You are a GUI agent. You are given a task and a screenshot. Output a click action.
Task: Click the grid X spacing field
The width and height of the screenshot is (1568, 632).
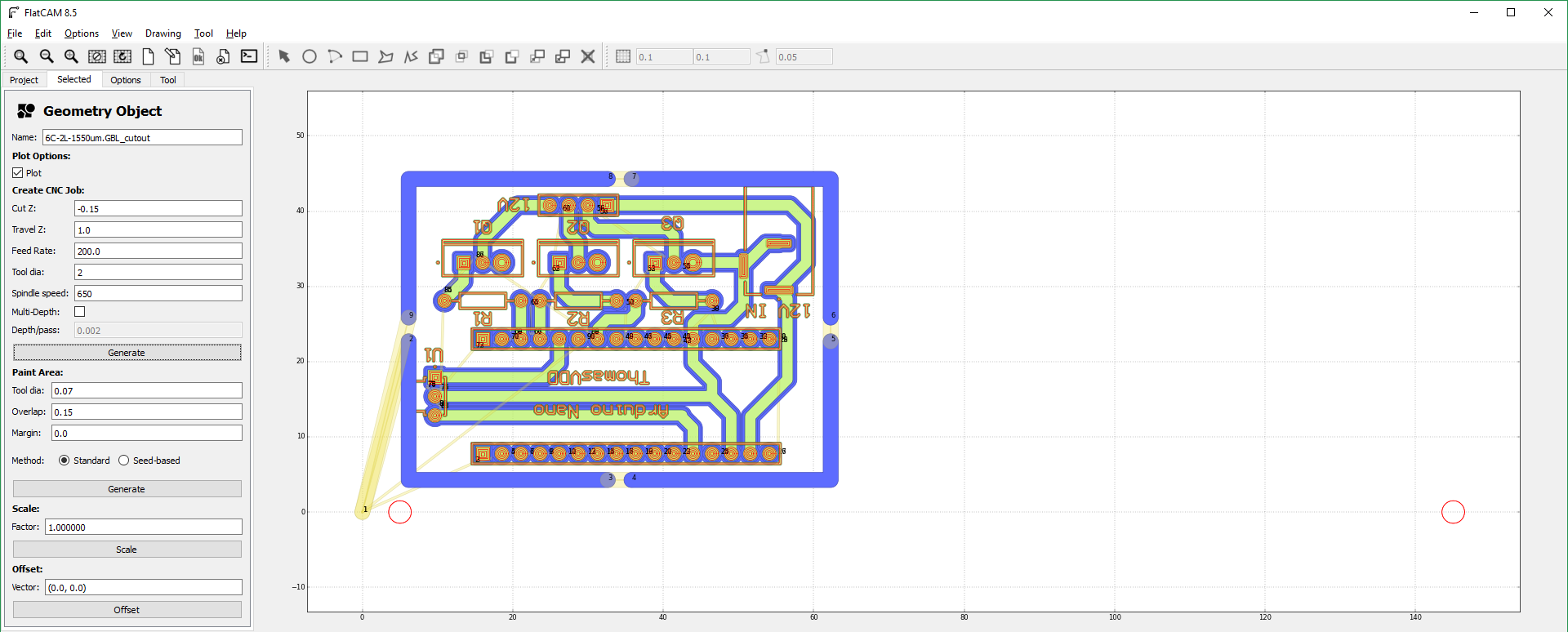(x=664, y=57)
